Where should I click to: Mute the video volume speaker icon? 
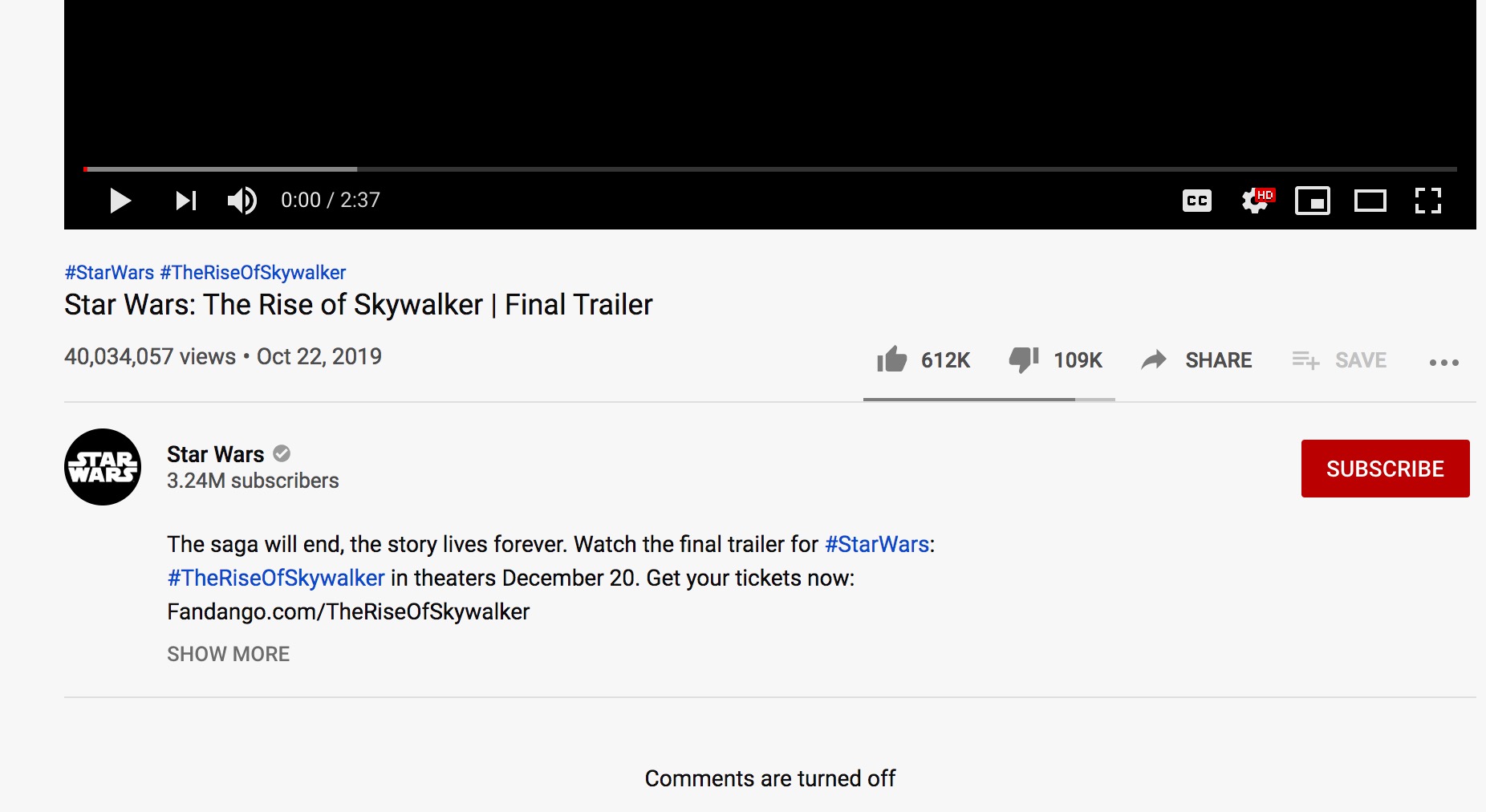tap(242, 201)
